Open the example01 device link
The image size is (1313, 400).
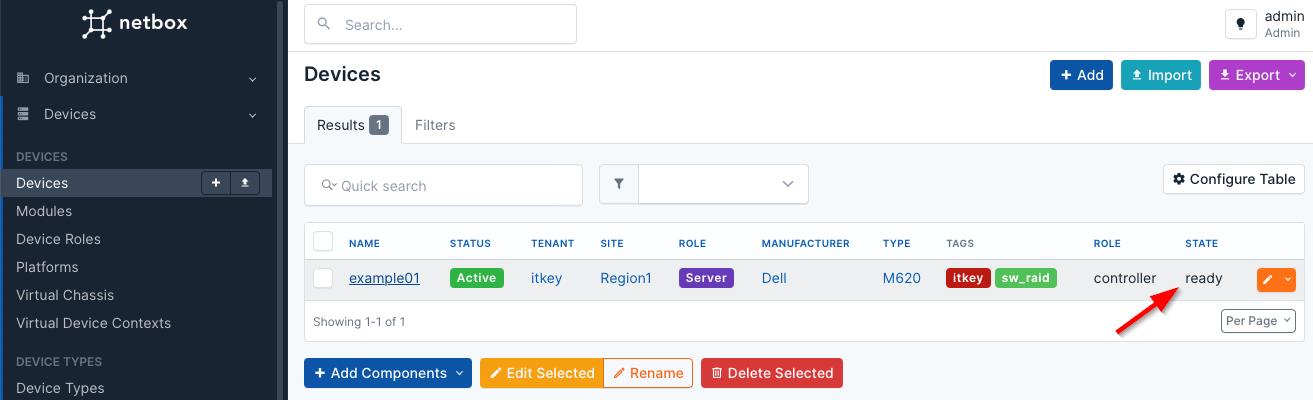(384, 278)
